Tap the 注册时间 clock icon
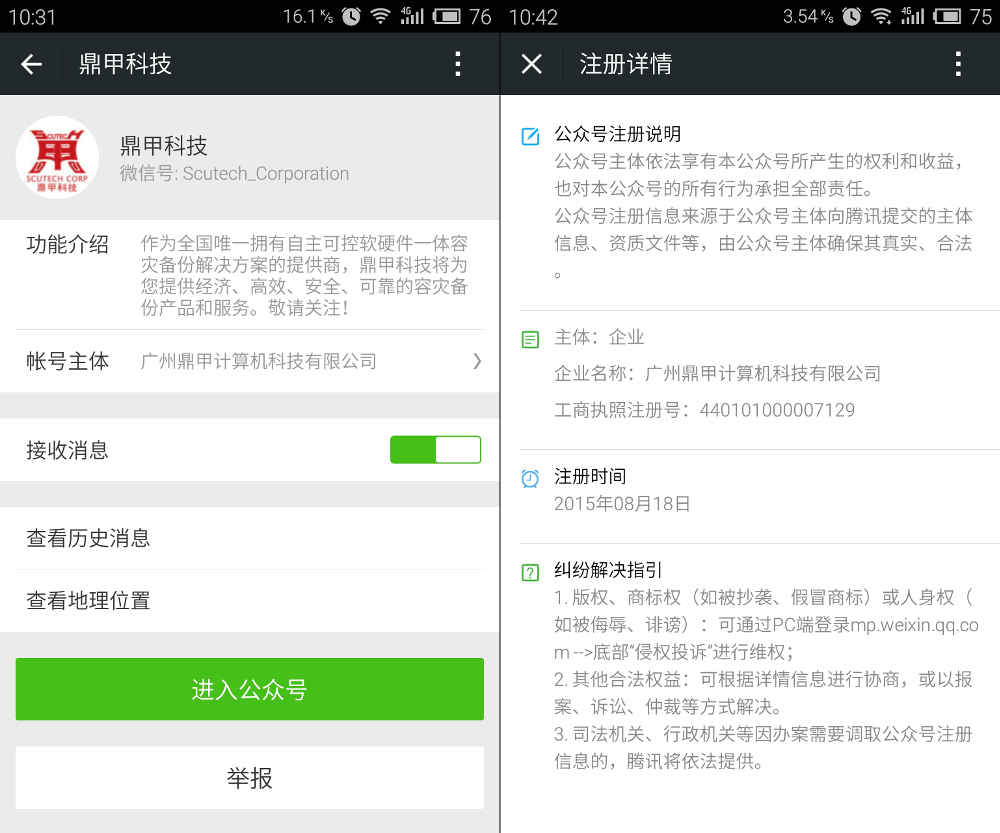 530,478
